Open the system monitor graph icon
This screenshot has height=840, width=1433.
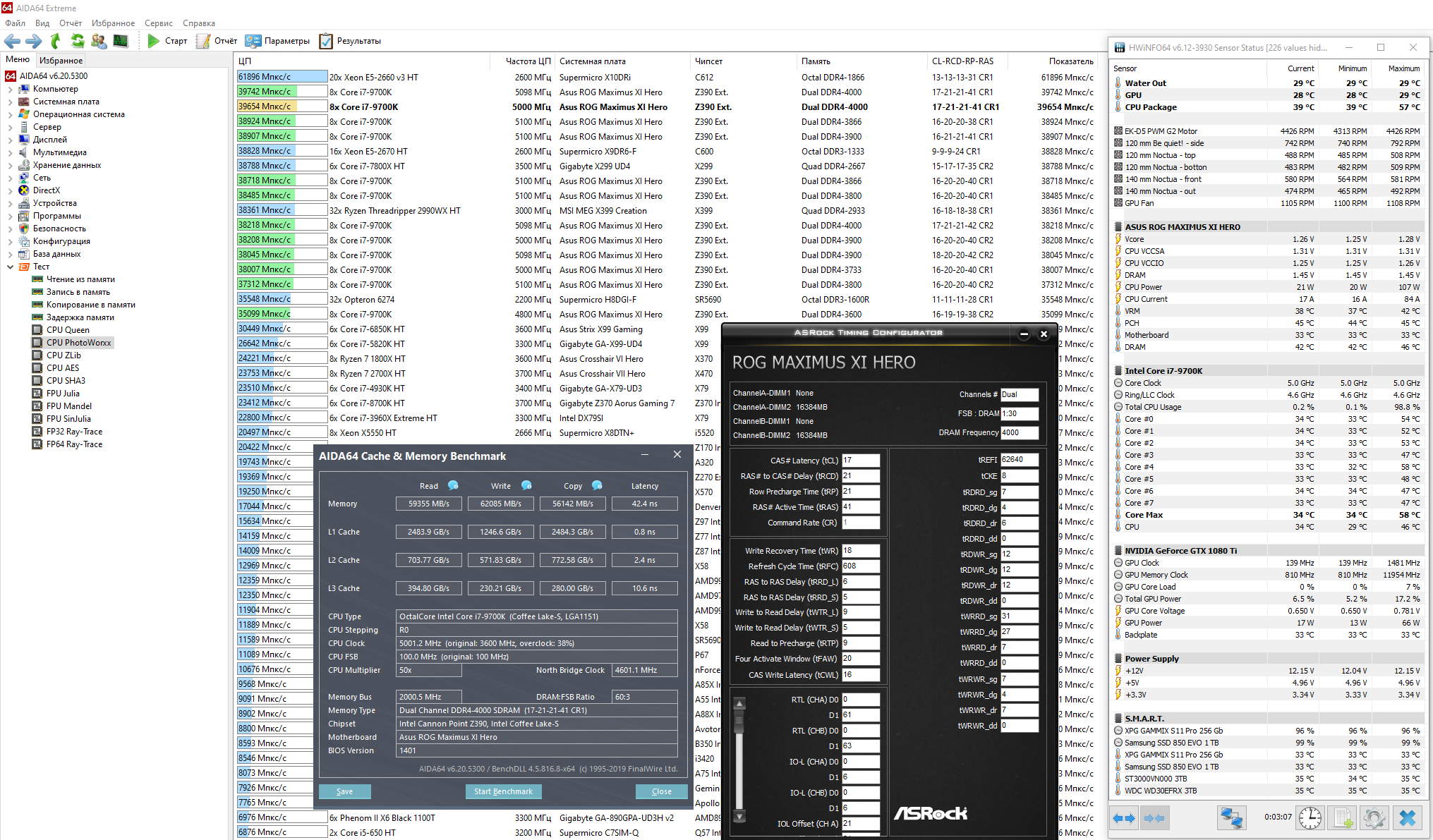121,41
